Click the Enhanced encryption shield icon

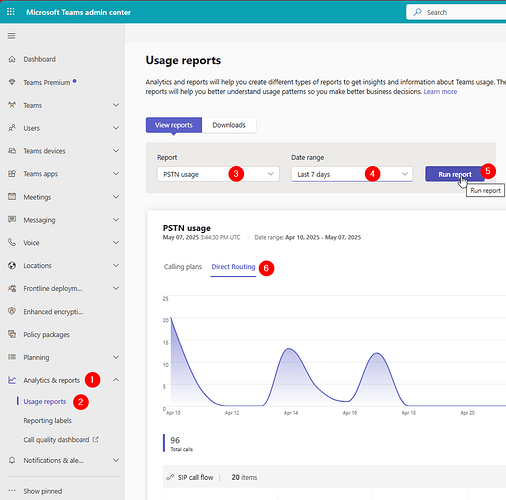pyautogui.click(x=12, y=311)
